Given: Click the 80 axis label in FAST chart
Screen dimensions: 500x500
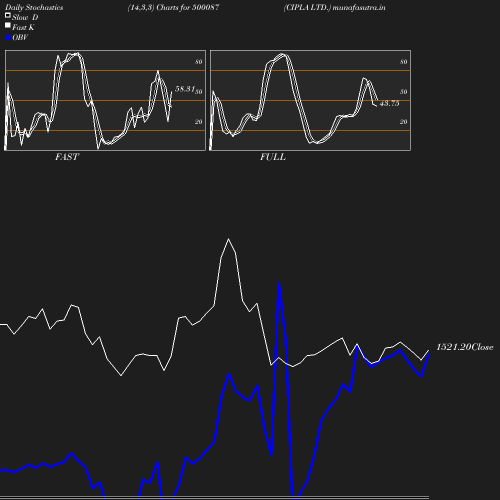Looking at the screenshot, I should [199, 62].
